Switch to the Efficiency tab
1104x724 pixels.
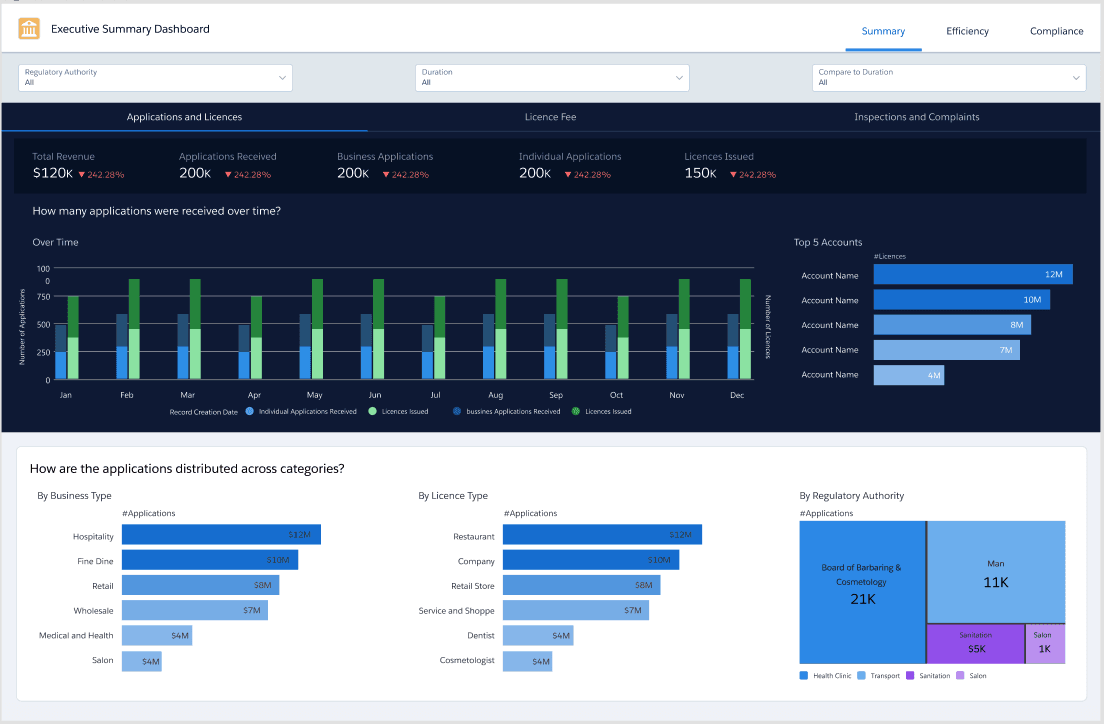point(966,31)
